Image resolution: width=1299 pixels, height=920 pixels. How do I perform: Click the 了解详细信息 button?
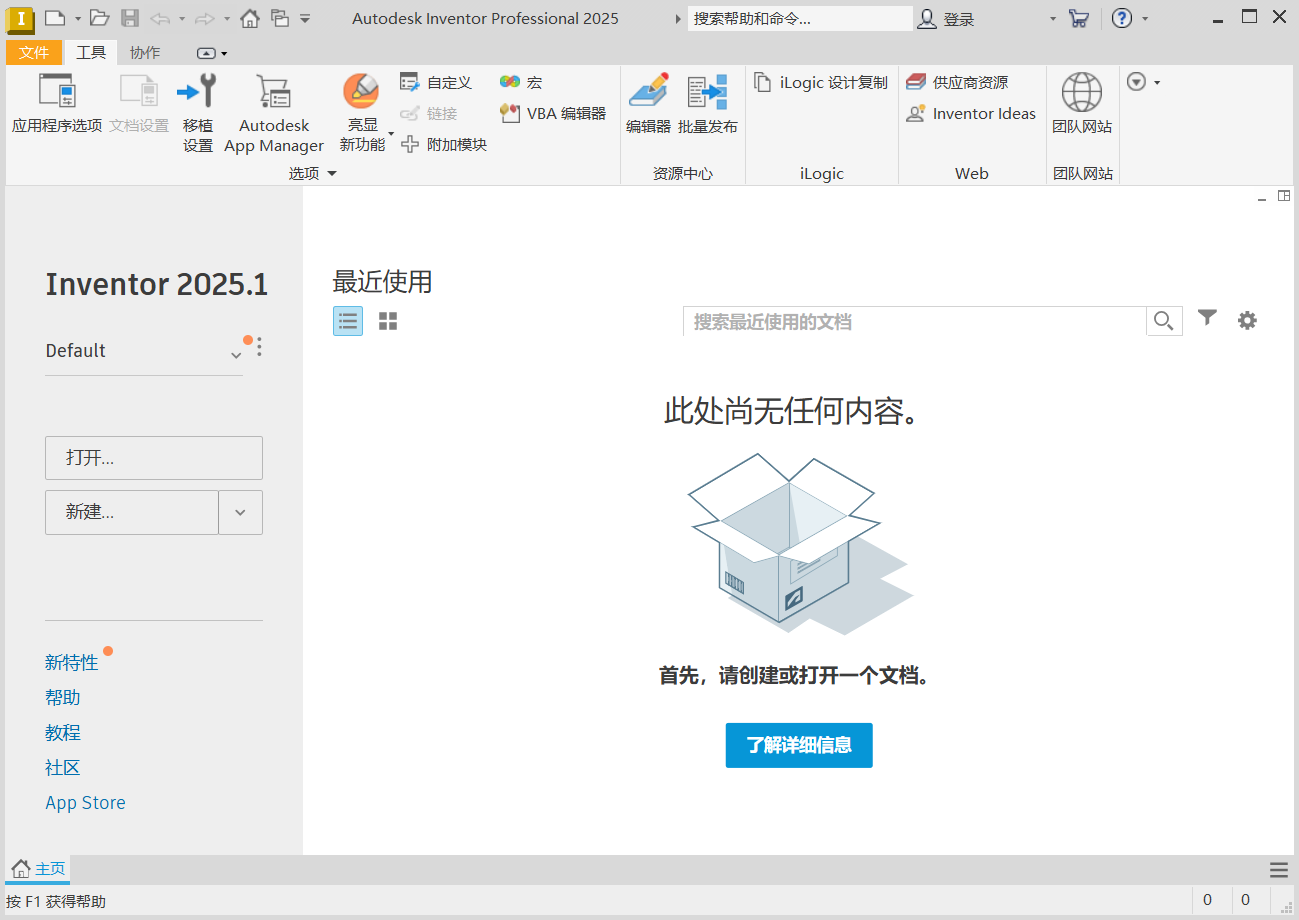click(799, 745)
